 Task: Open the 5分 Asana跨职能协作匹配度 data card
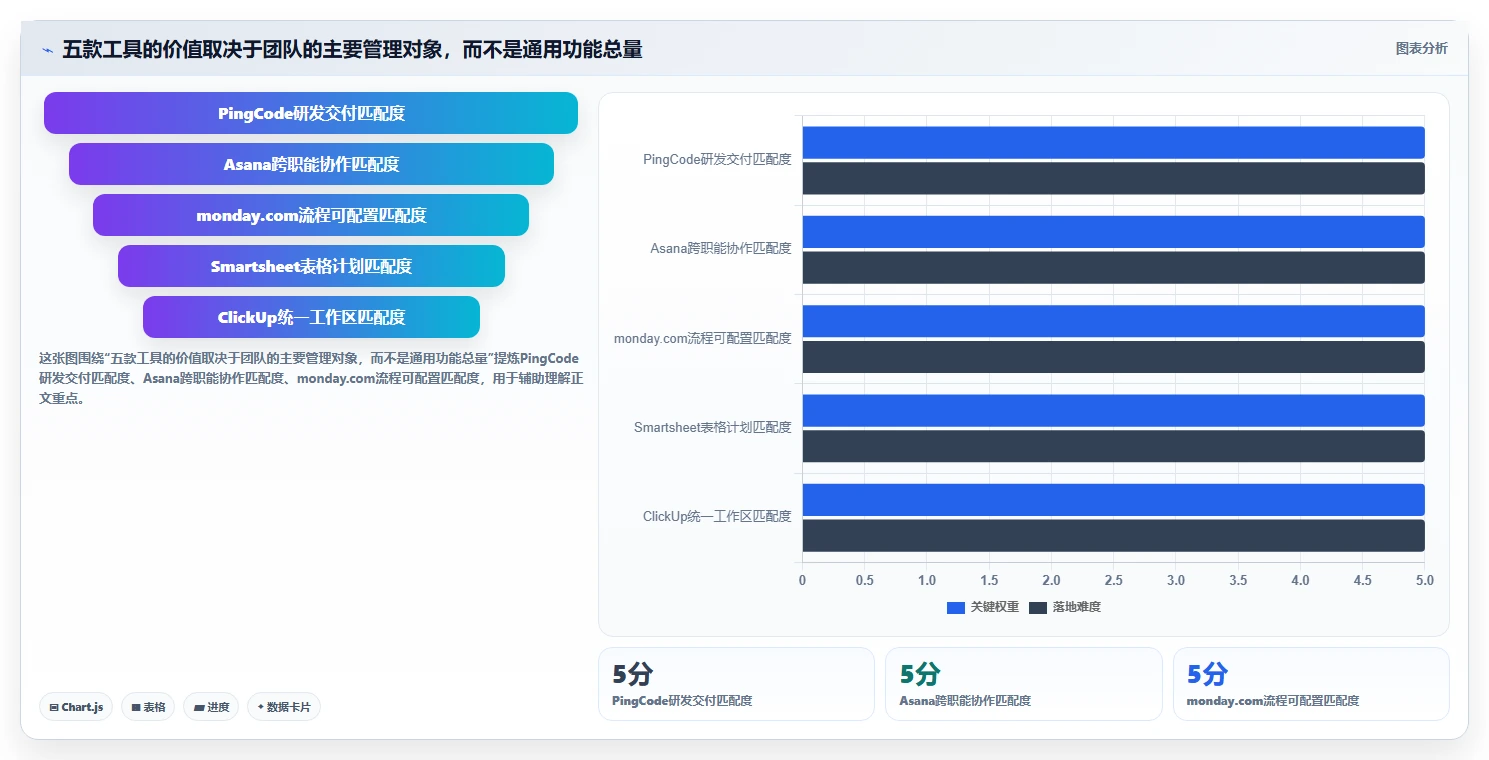[x=1024, y=684]
